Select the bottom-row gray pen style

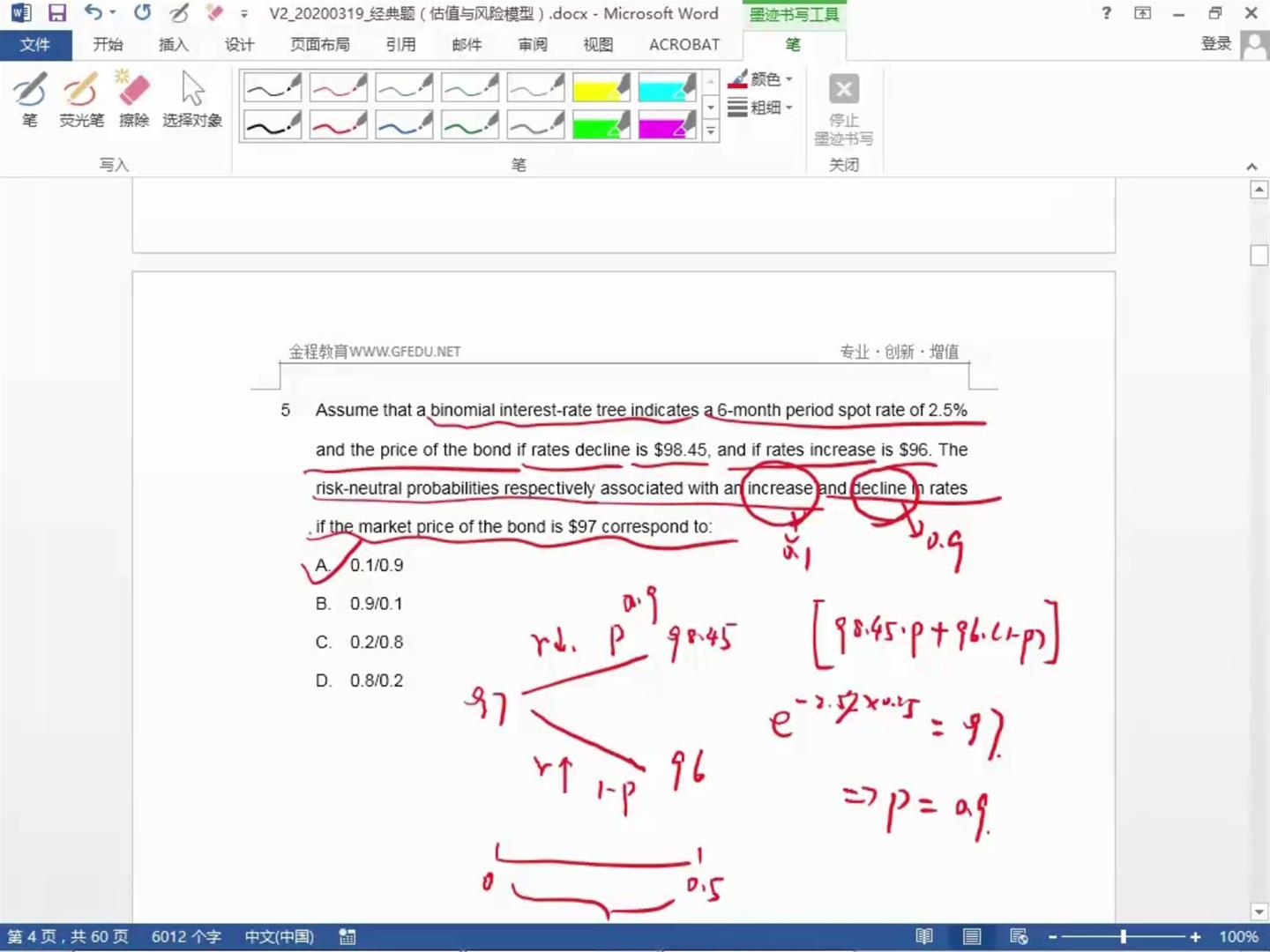535,125
